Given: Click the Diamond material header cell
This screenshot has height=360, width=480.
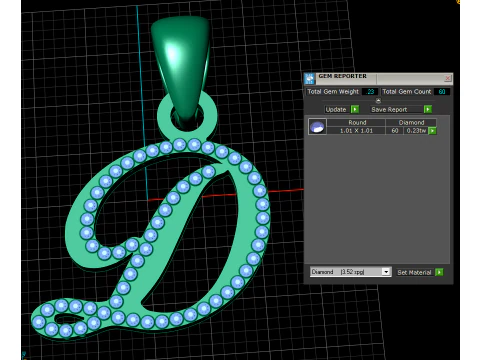Looking at the screenshot, I should pyautogui.click(x=411, y=122).
